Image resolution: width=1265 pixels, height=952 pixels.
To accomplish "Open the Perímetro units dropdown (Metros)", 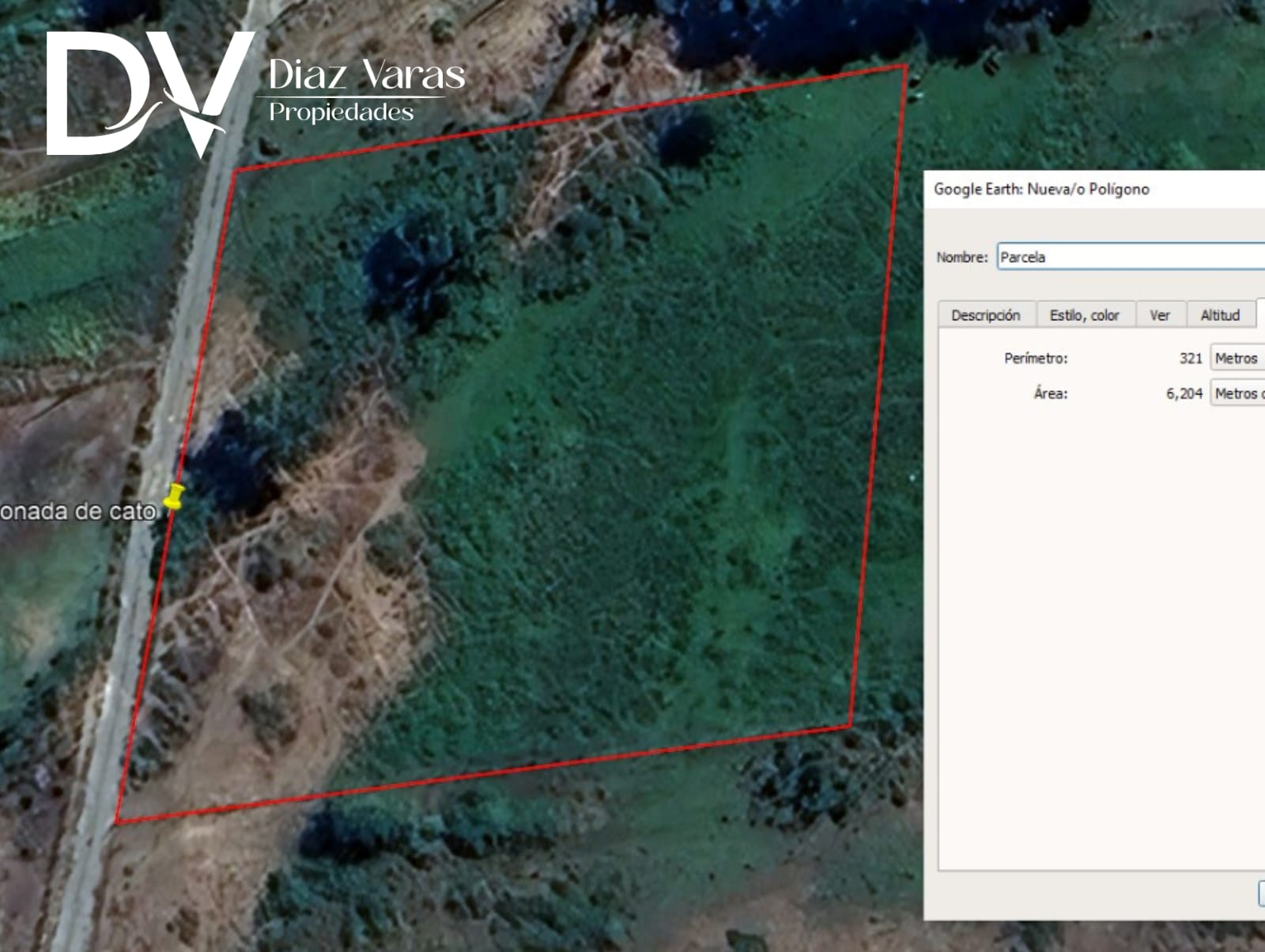I will coord(1237,358).
